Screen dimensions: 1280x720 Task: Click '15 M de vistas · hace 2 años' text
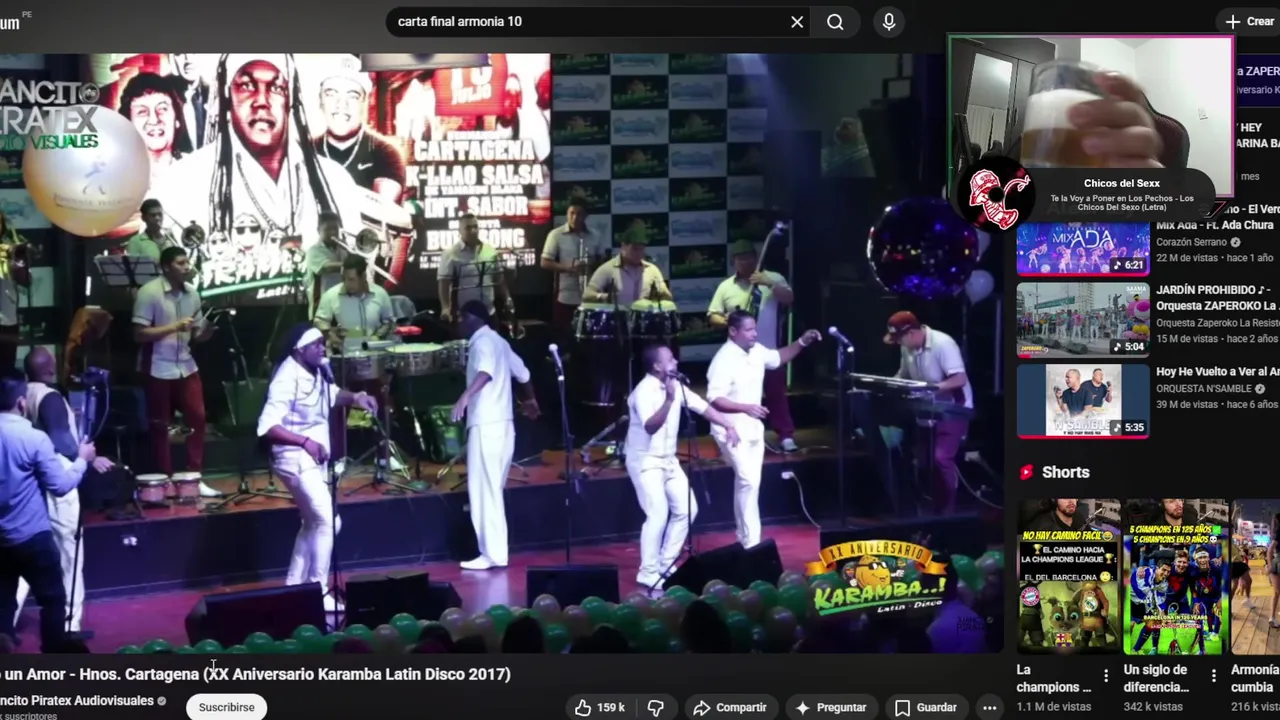pos(1217,338)
